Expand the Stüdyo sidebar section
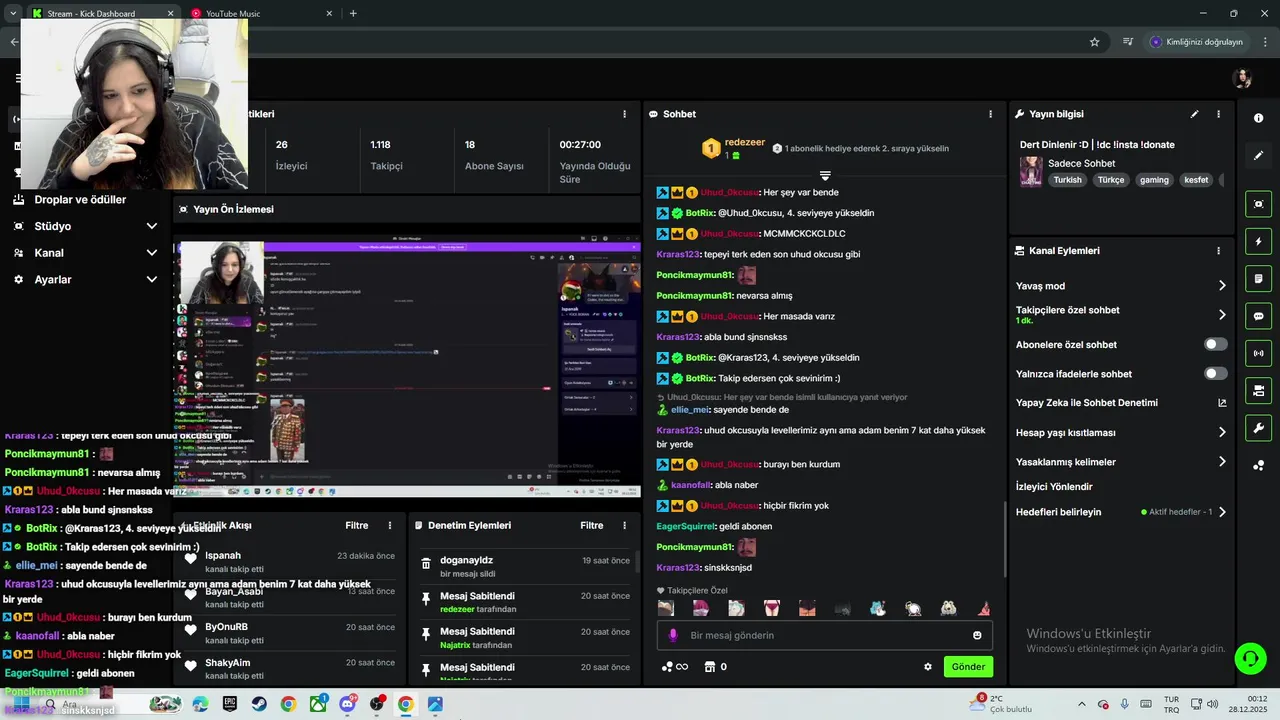This screenshot has height=720, width=1280. click(152, 226)
